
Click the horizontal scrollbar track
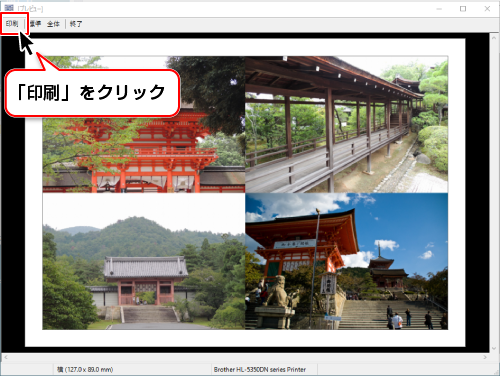click(x=245, y=357)
